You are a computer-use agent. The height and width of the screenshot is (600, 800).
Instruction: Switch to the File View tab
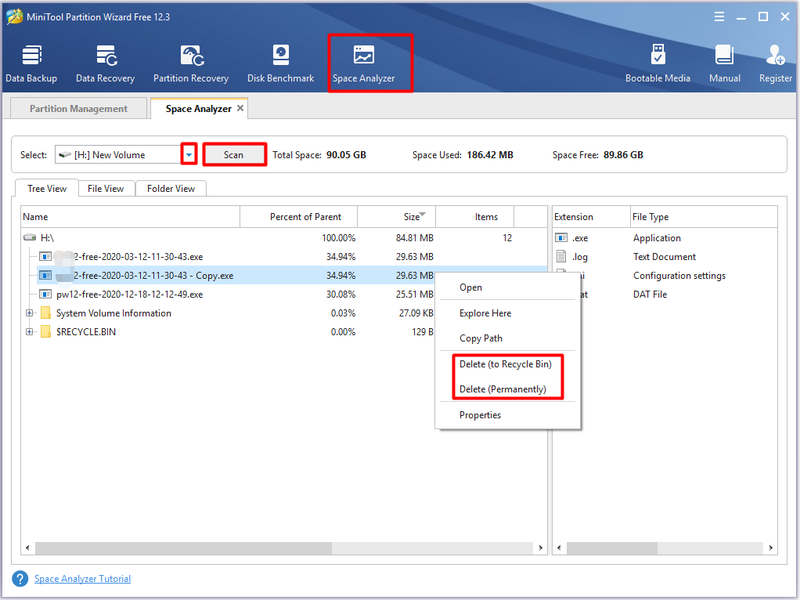click(106, 189)
